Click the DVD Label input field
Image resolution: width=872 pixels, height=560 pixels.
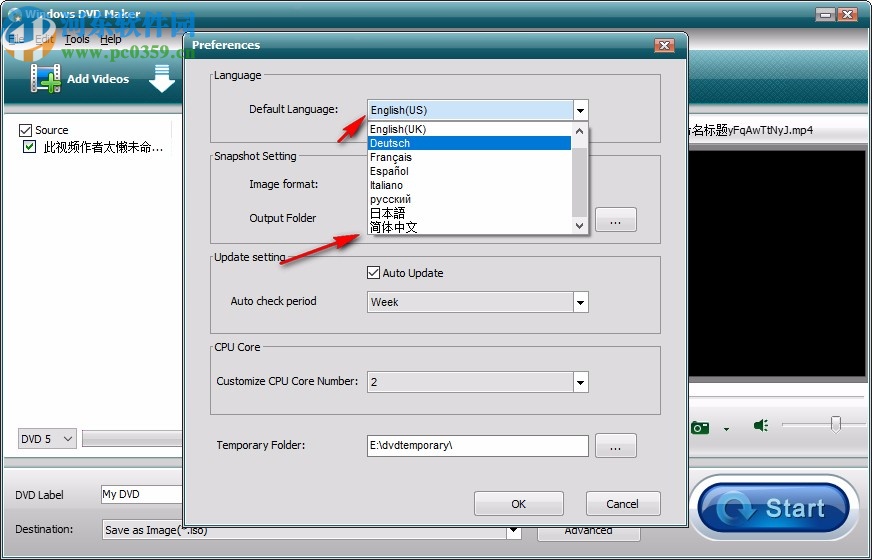[142, 494]
